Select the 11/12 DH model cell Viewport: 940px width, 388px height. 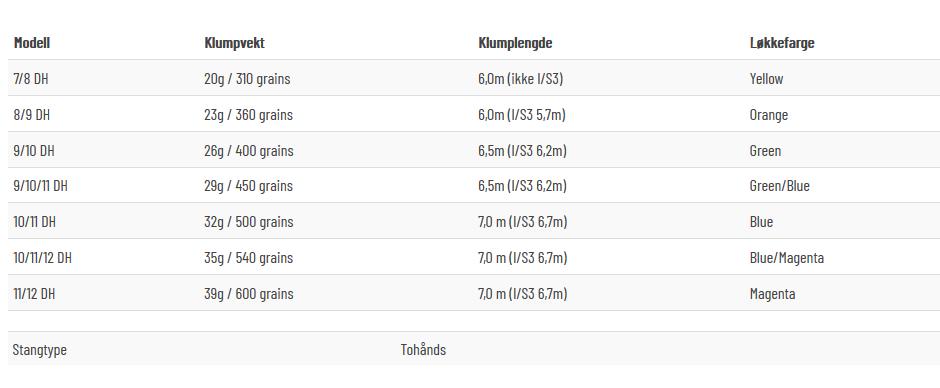34,294
